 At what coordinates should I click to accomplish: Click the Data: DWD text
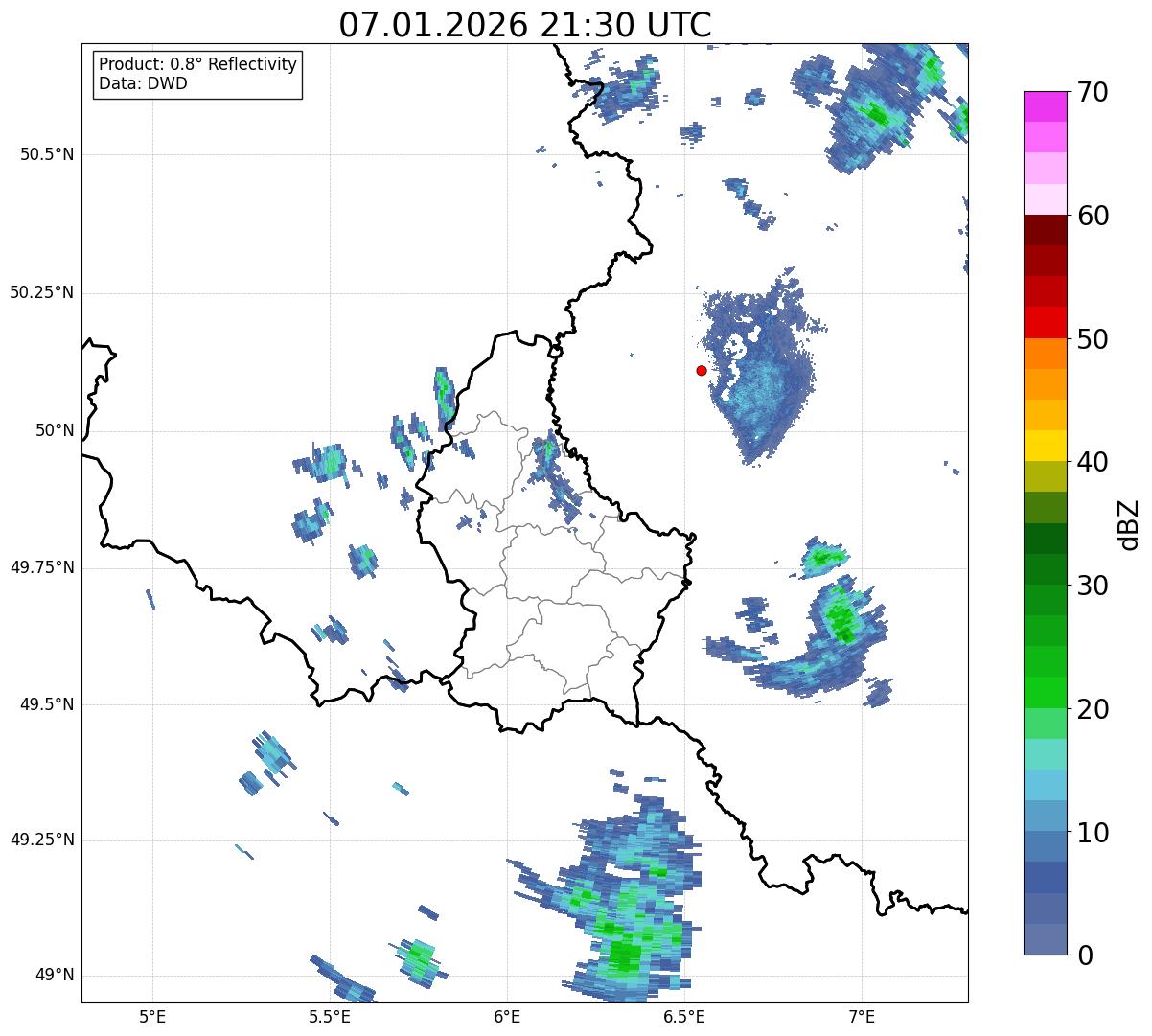click(143, 83)
